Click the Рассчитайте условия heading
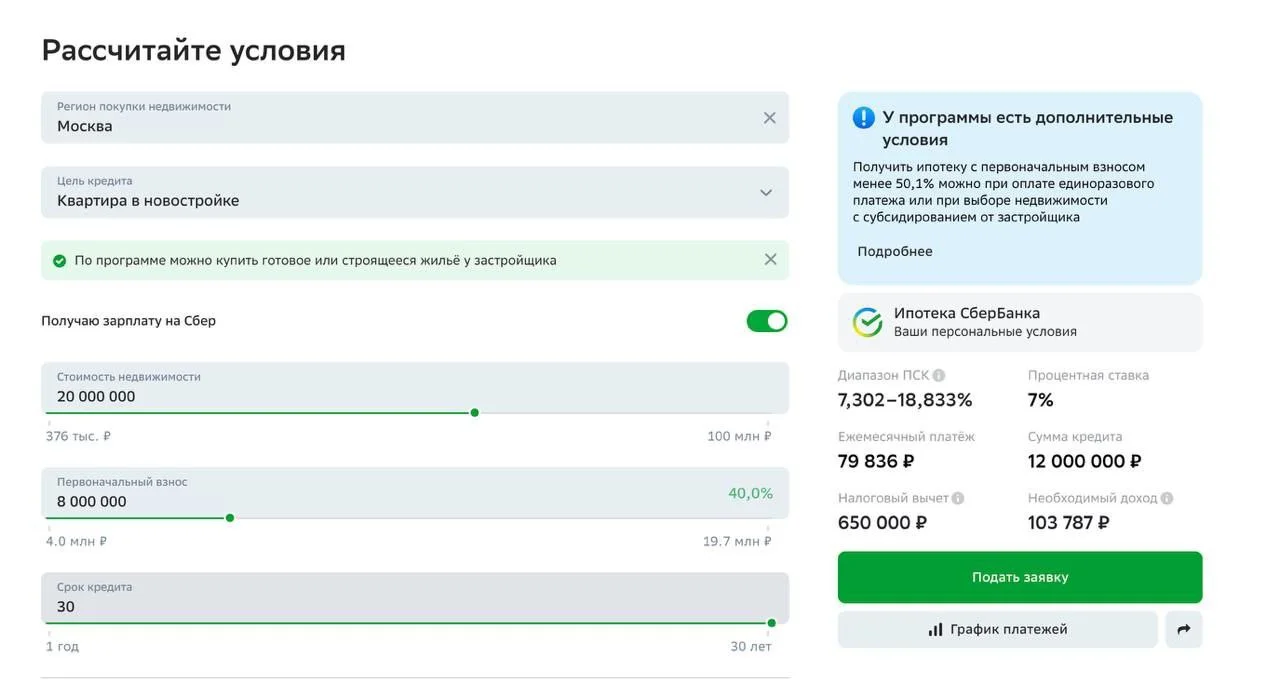Screen dimensions: 1280x683 tap(193, 50)
